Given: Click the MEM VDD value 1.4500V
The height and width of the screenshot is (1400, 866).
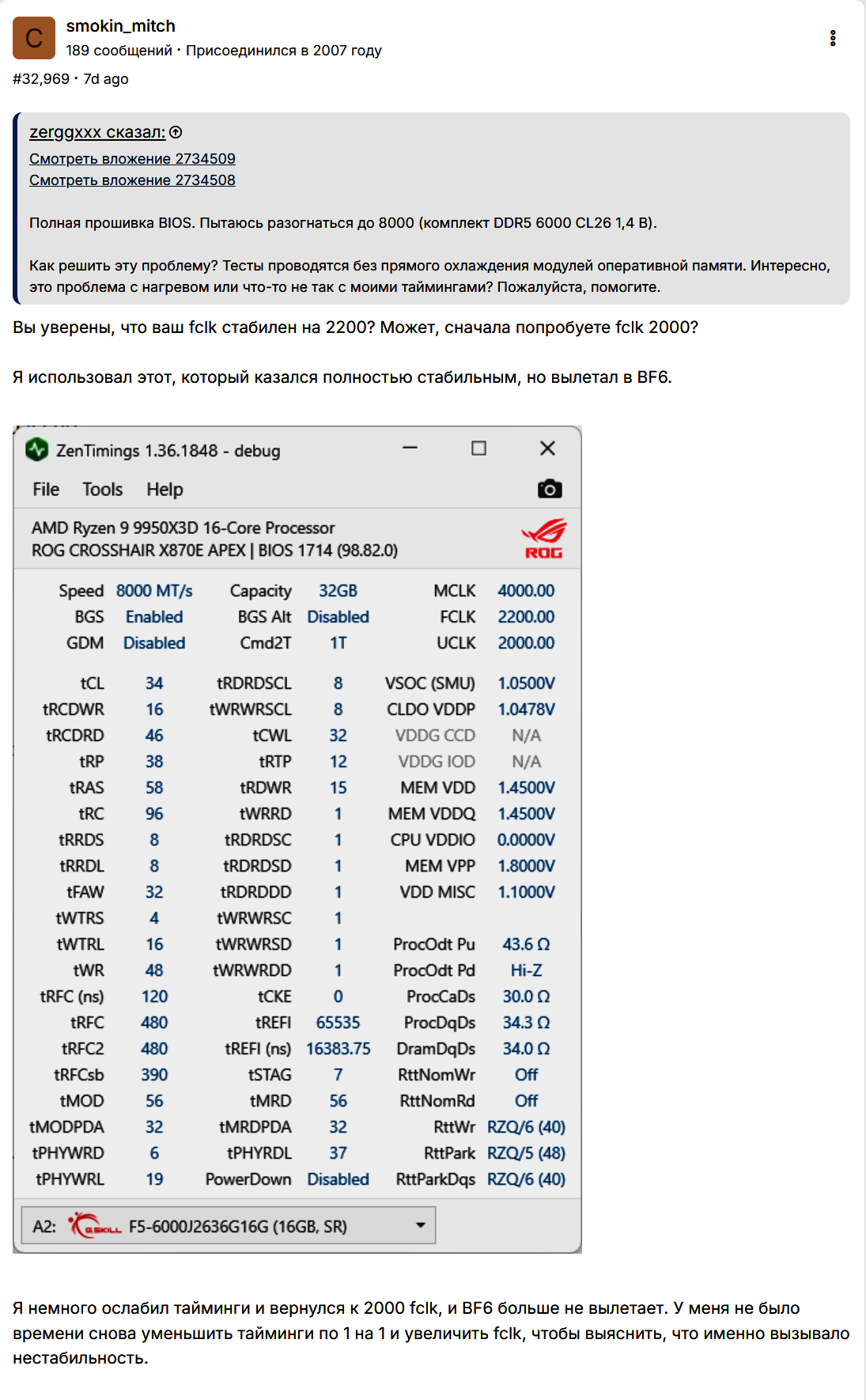Looking at the screenshot, I should (526, 788).
